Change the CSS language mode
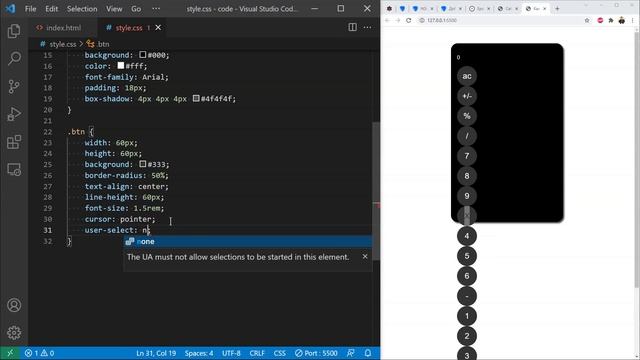This screenshot has width=640, height=360. coord(280,353)
